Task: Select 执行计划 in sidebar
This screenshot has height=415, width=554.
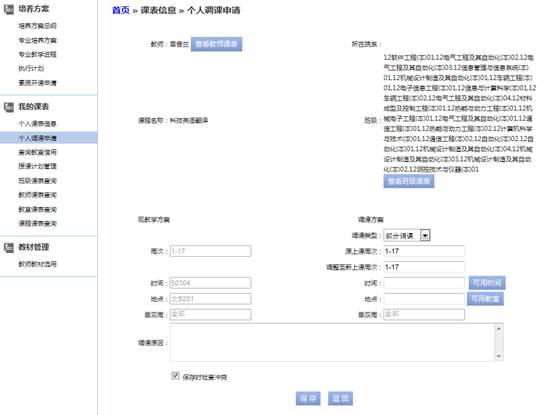Action: click(x=31, y=68)
